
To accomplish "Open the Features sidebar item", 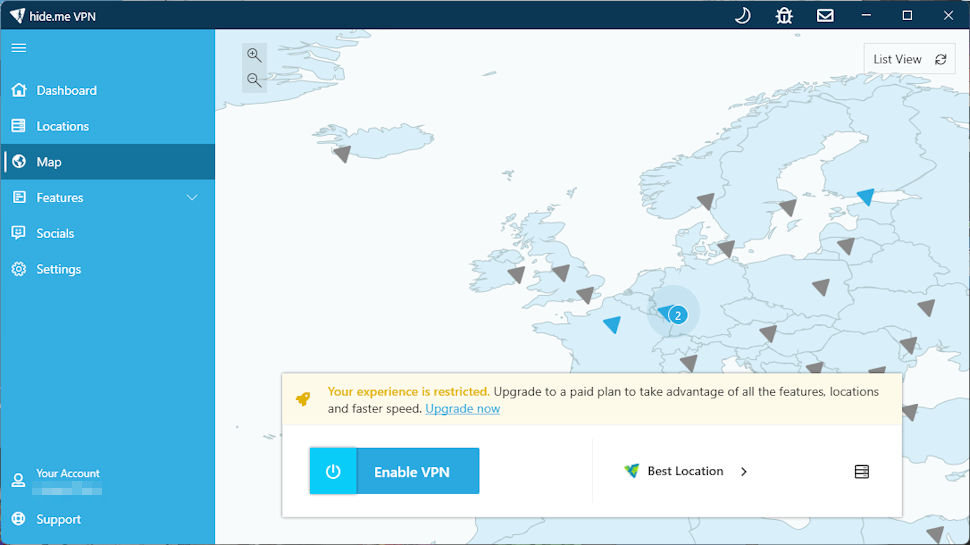I will (108, 198).
